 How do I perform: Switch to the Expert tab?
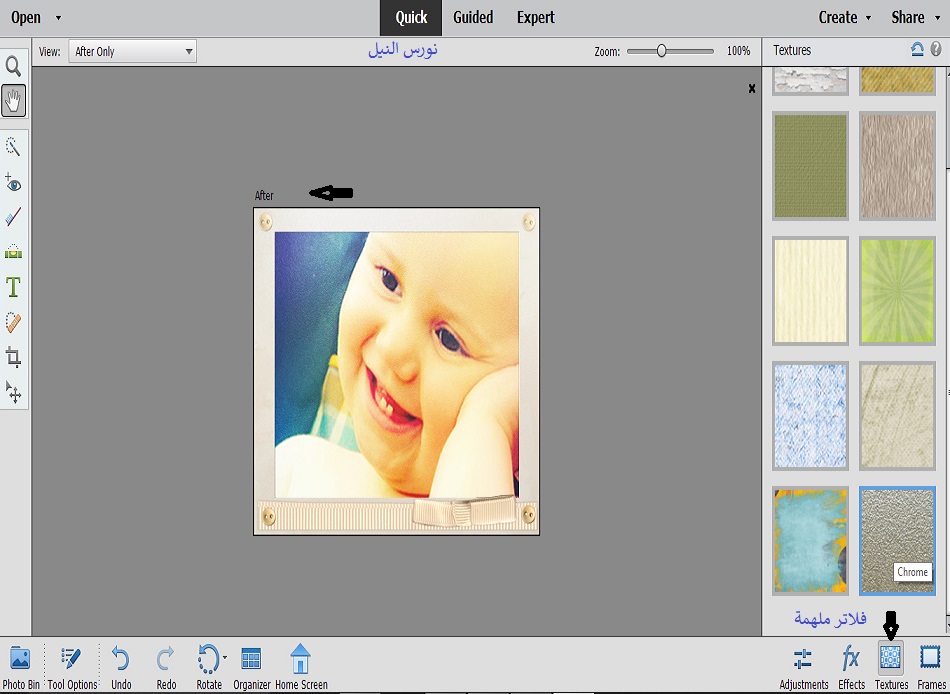click(536, 17)
